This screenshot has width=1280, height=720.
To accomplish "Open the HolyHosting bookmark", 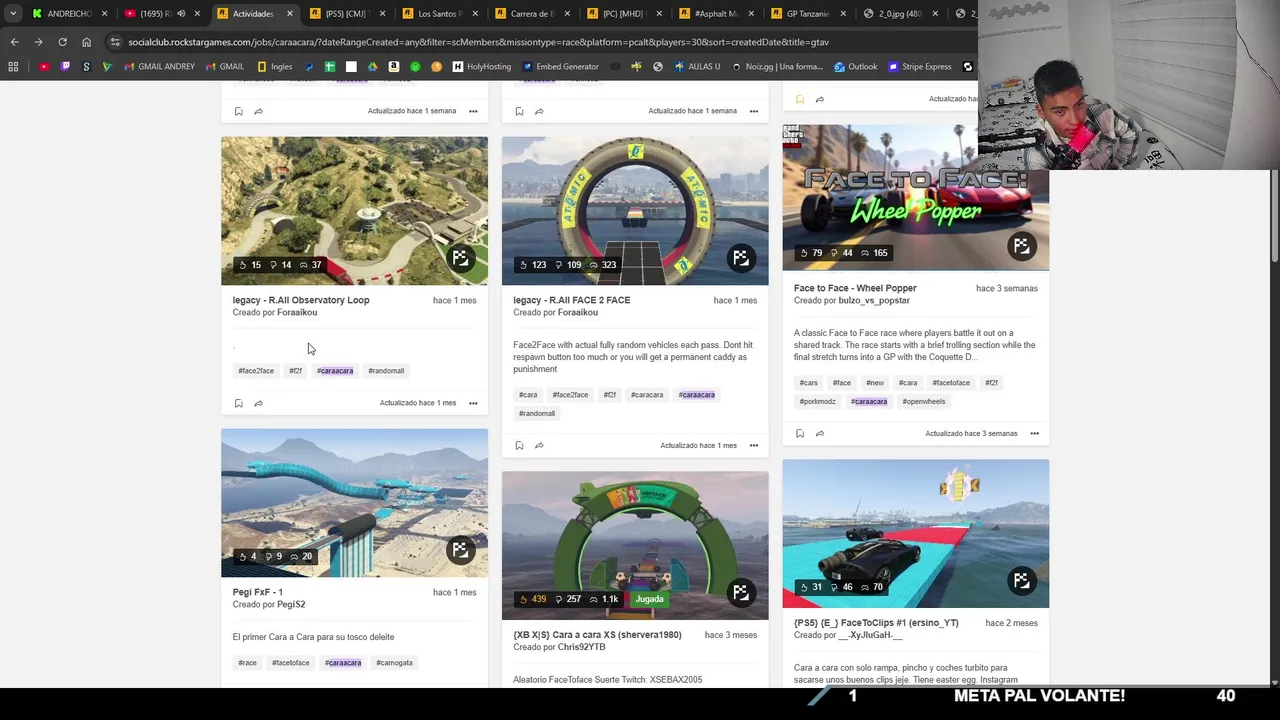I will pos(481,67).
